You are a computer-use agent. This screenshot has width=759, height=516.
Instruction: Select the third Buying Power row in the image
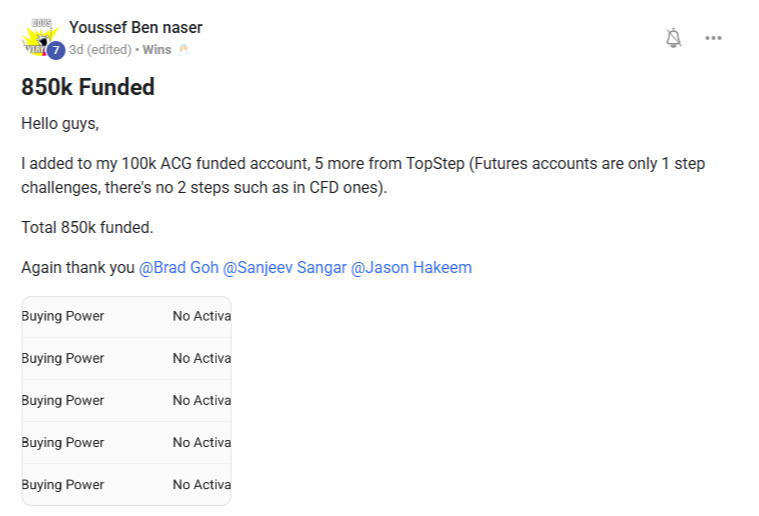point(126,400)
